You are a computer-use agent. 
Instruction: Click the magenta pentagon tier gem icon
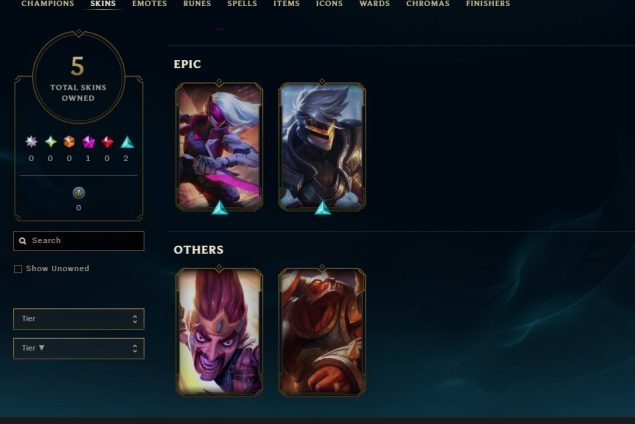click(88, 142)
